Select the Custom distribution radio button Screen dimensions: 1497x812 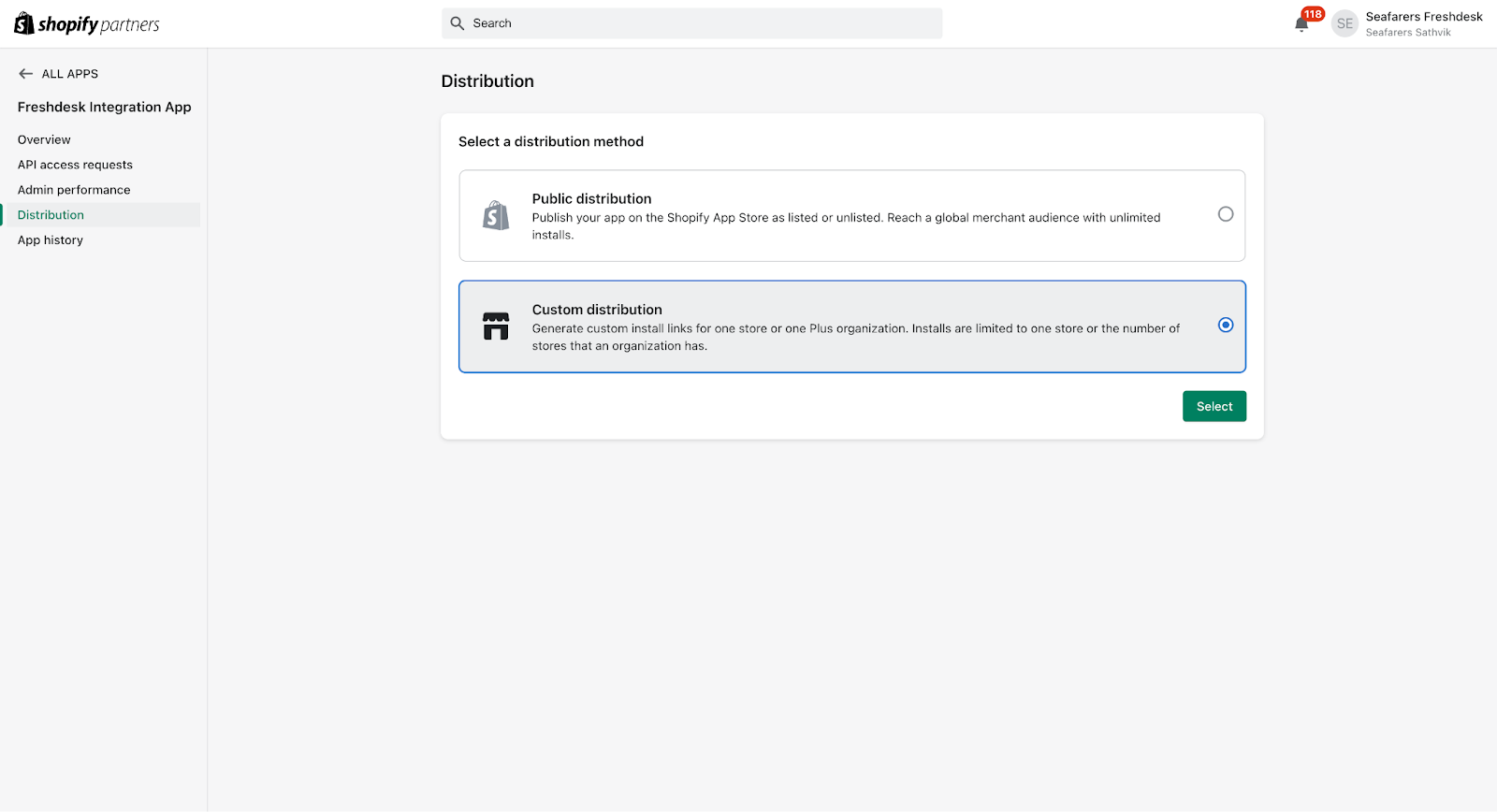(1226, 325)
